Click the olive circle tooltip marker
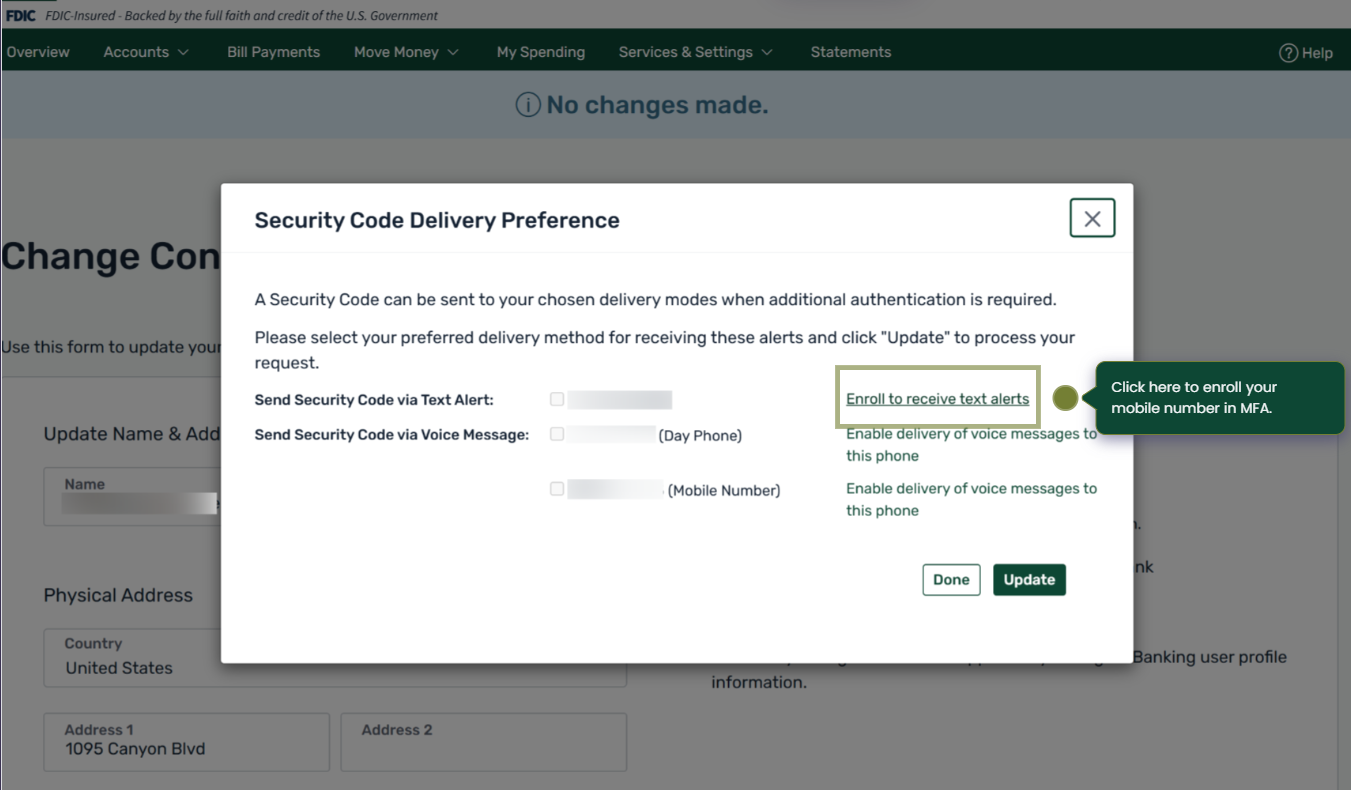The width and height of the screenshot is (1351, 790). (1065, 398)
